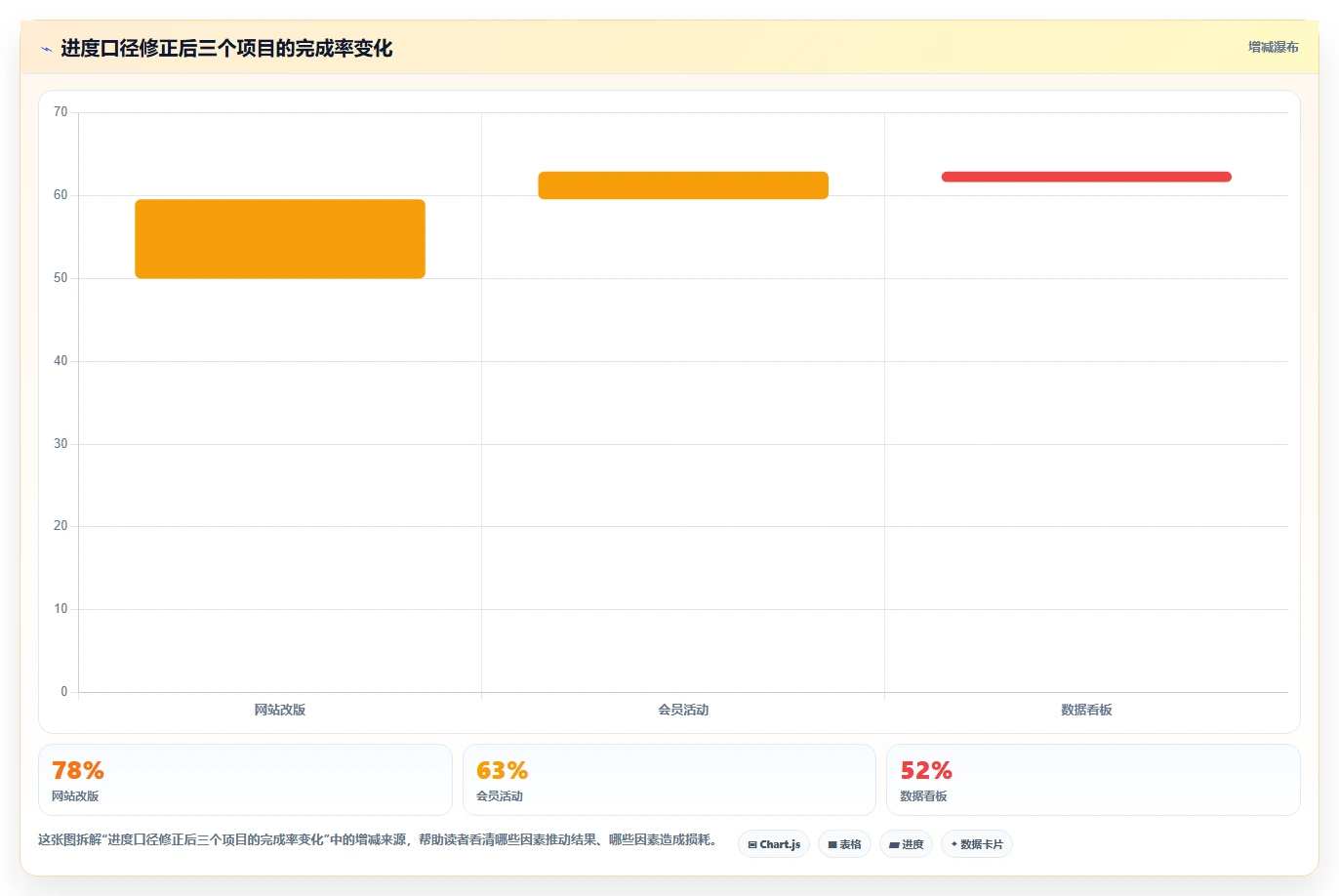Select the Chart.js tag chip
Image resolution: width=1339 pixels, height=896 pixels.
[774, 844]
